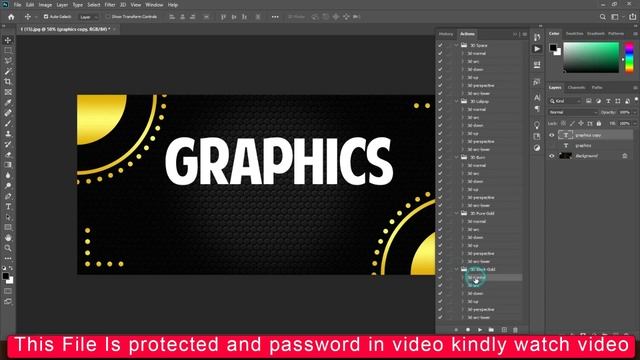Switch to the Swatches tab
The width and height of the screenshot is (640, 360).
click(574, 33)
